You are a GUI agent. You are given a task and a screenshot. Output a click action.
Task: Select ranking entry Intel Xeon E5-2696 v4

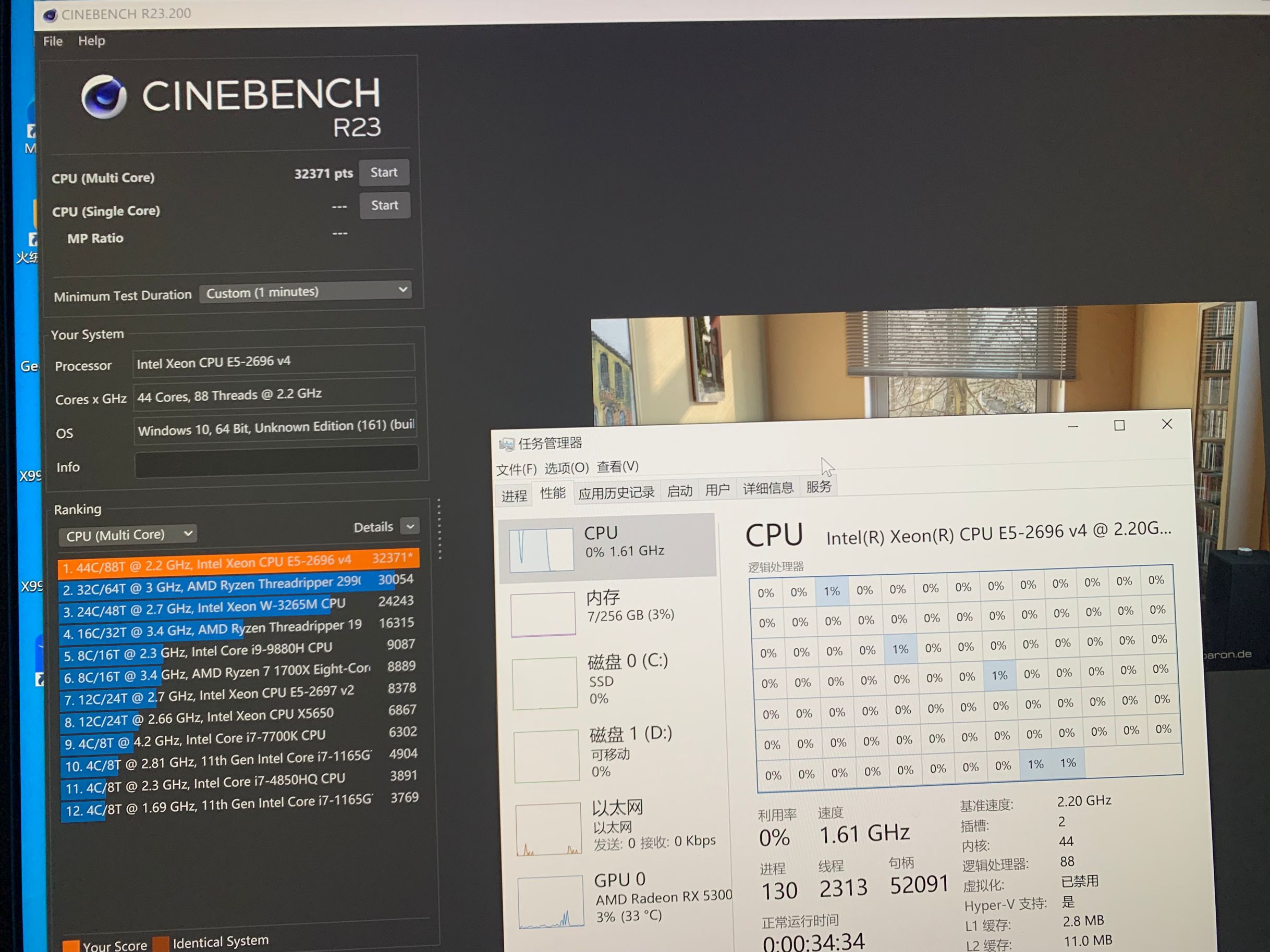point(238,562)
